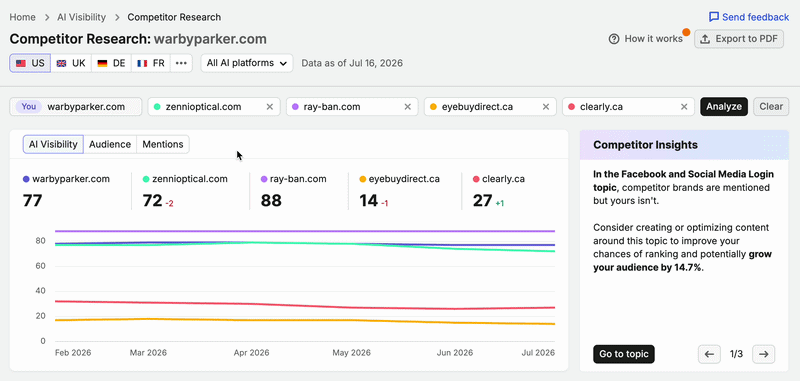800x381 pixels.
Task: Click the eyebuydirect.ca competitor input field
Action: [x=490, y=107]
